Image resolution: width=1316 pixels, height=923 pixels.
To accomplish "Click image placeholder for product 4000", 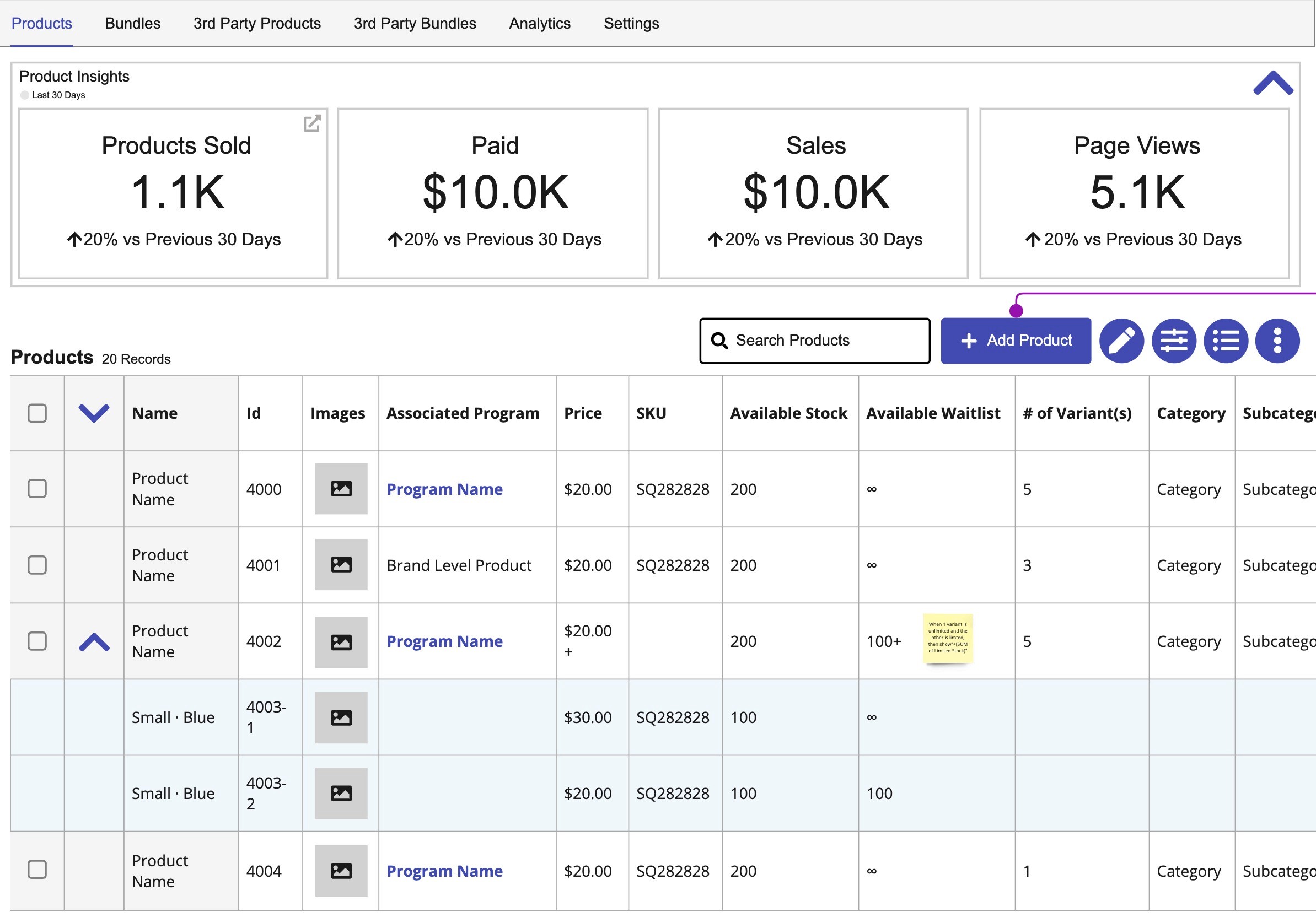I will (341, 489).
